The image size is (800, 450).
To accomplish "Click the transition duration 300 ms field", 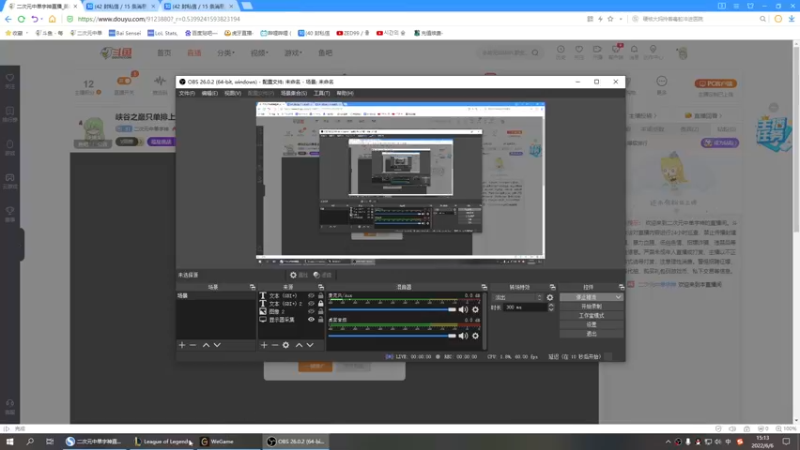I will coord(524,308).
